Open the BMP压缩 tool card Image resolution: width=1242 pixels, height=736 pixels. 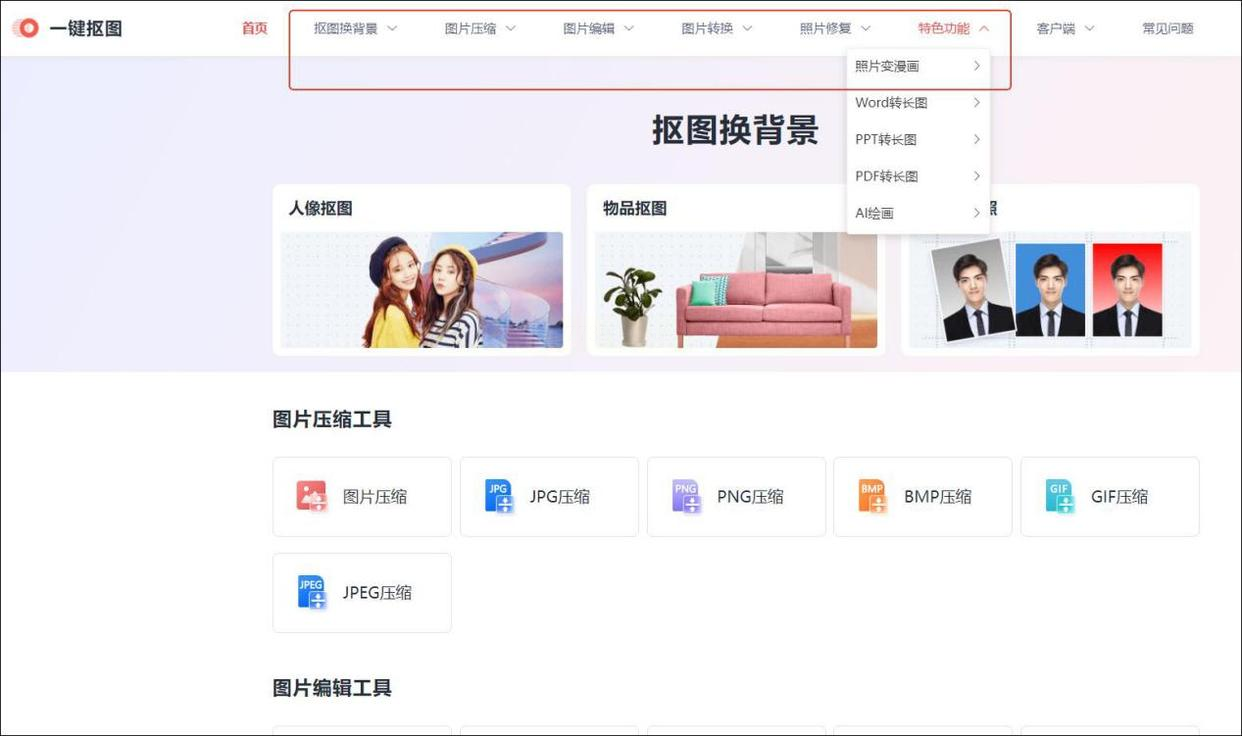(923, 497)
